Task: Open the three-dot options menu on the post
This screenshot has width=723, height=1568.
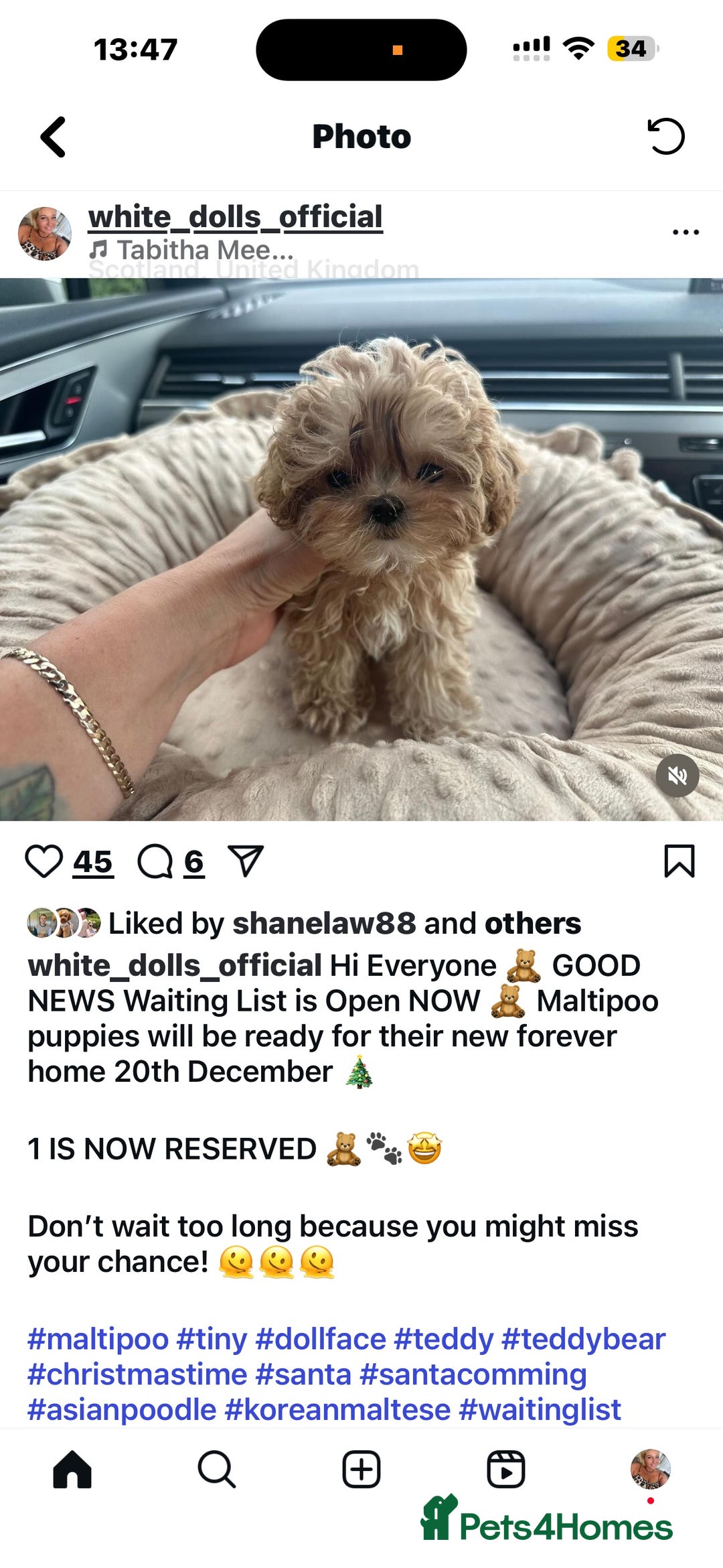Action: point(686,232)
